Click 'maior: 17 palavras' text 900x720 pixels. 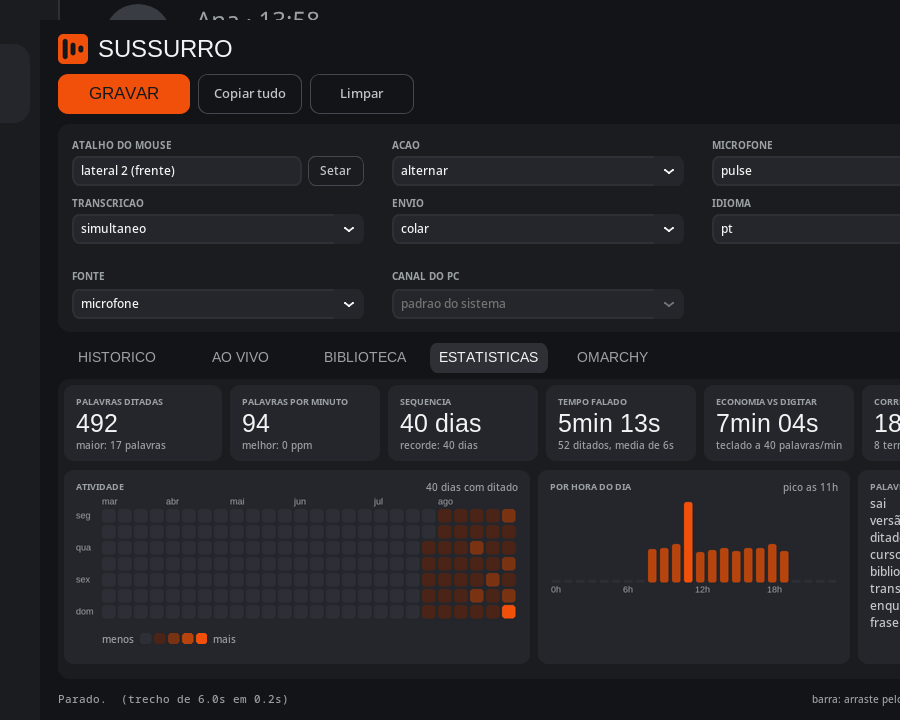[121, 446]
